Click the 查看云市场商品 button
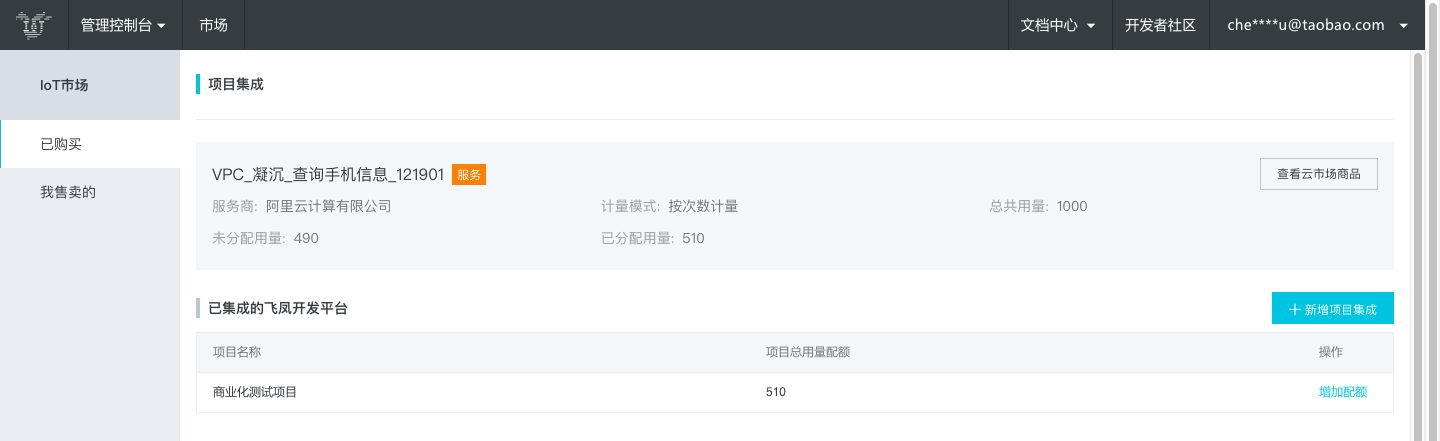Image resolution: width=1440 pixels, height=441 pixels. (x=1318, y=174)
